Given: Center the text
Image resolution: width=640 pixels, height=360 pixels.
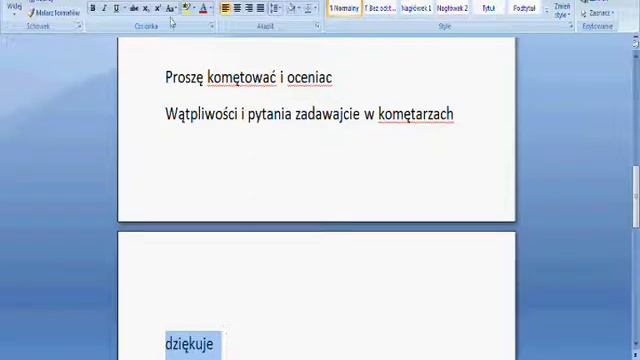Looking at the screenshot, I should point(237,8).
